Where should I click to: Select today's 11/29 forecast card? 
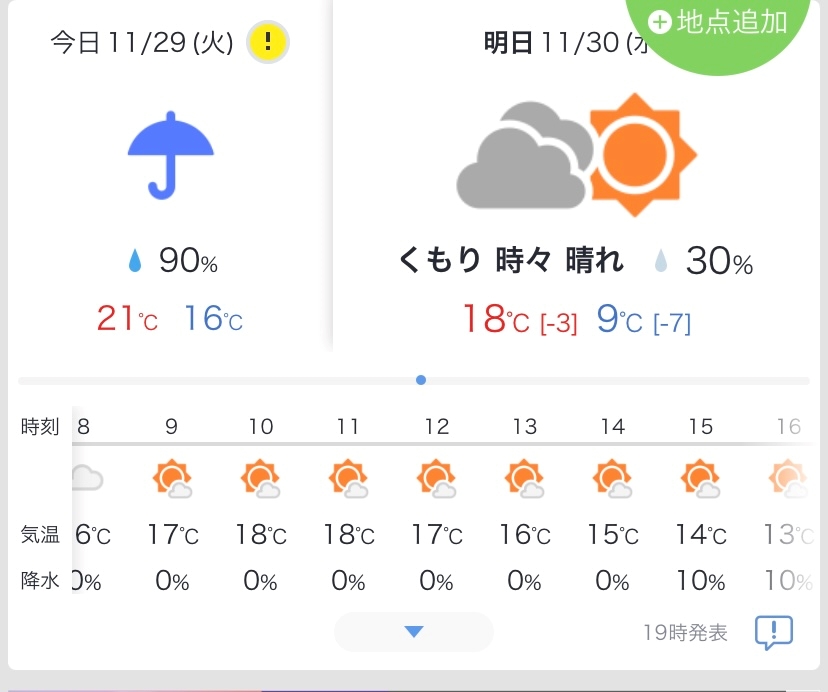[x=170, y=177]
